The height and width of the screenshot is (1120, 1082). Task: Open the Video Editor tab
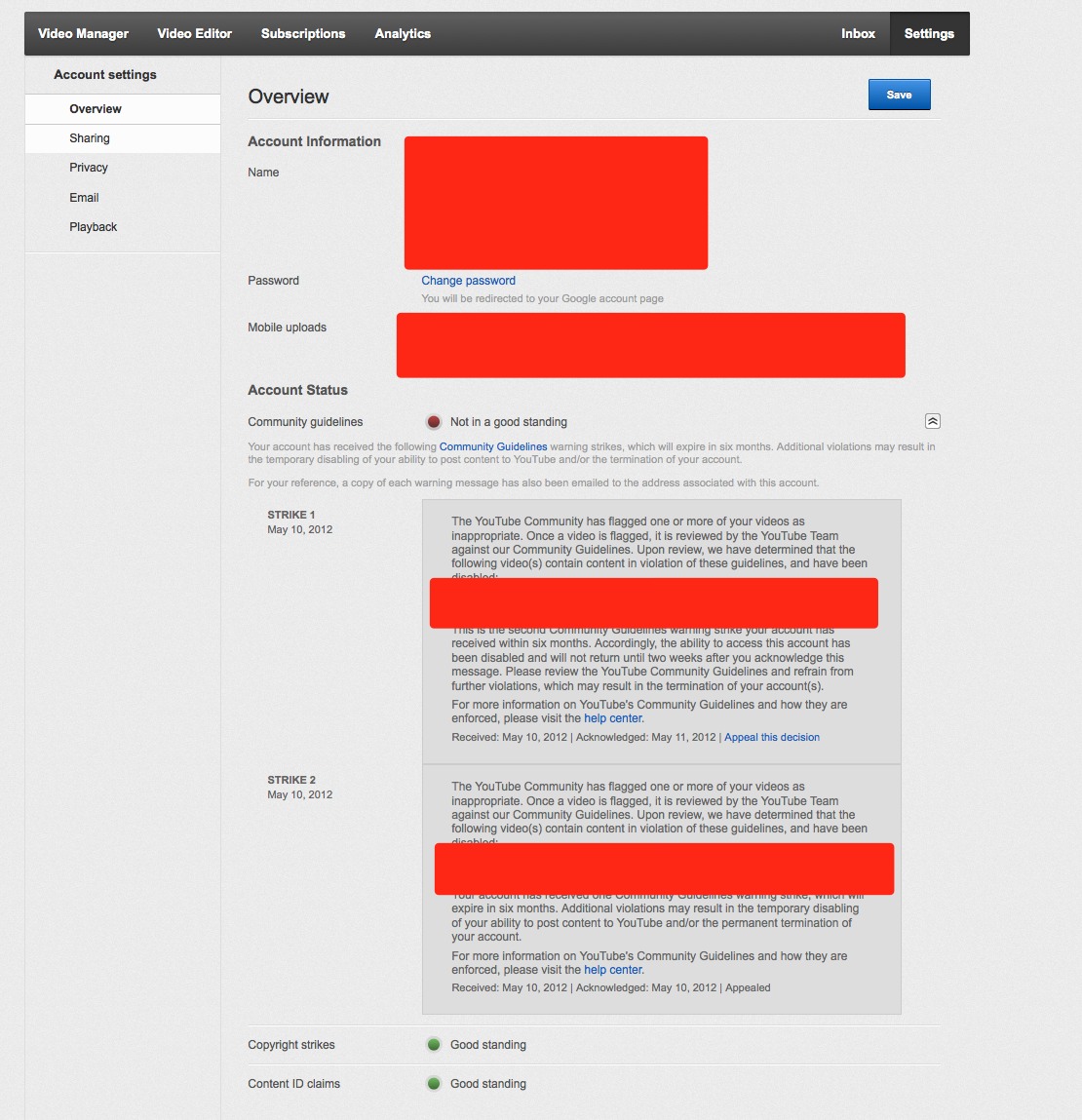tap(194, 33)
